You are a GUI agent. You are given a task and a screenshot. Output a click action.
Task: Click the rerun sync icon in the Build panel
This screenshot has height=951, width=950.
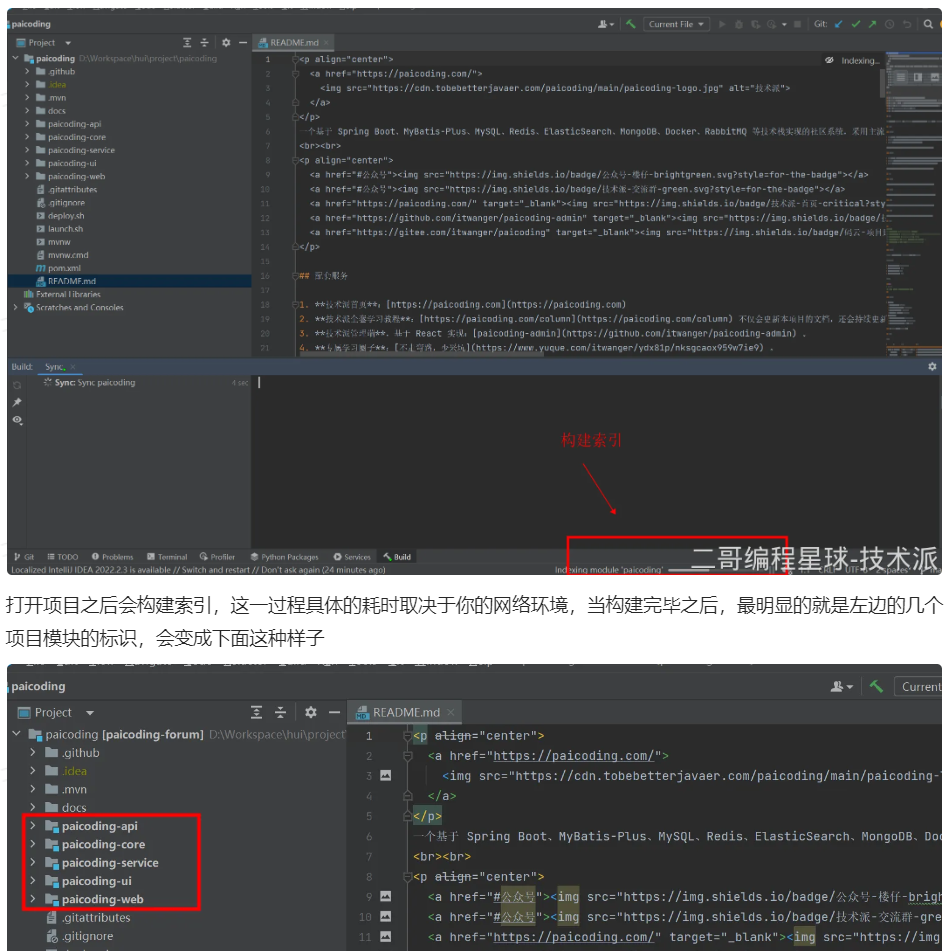click(17, 386)
